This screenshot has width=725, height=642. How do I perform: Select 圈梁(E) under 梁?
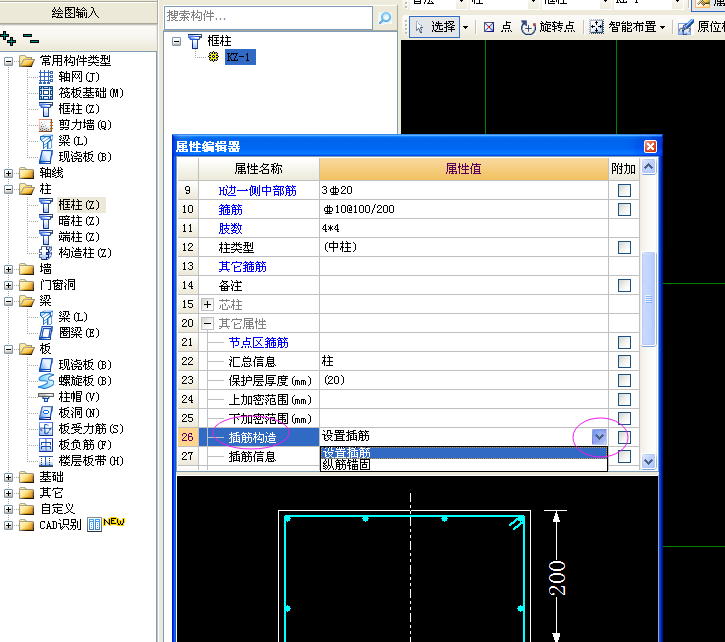(78, 333)
